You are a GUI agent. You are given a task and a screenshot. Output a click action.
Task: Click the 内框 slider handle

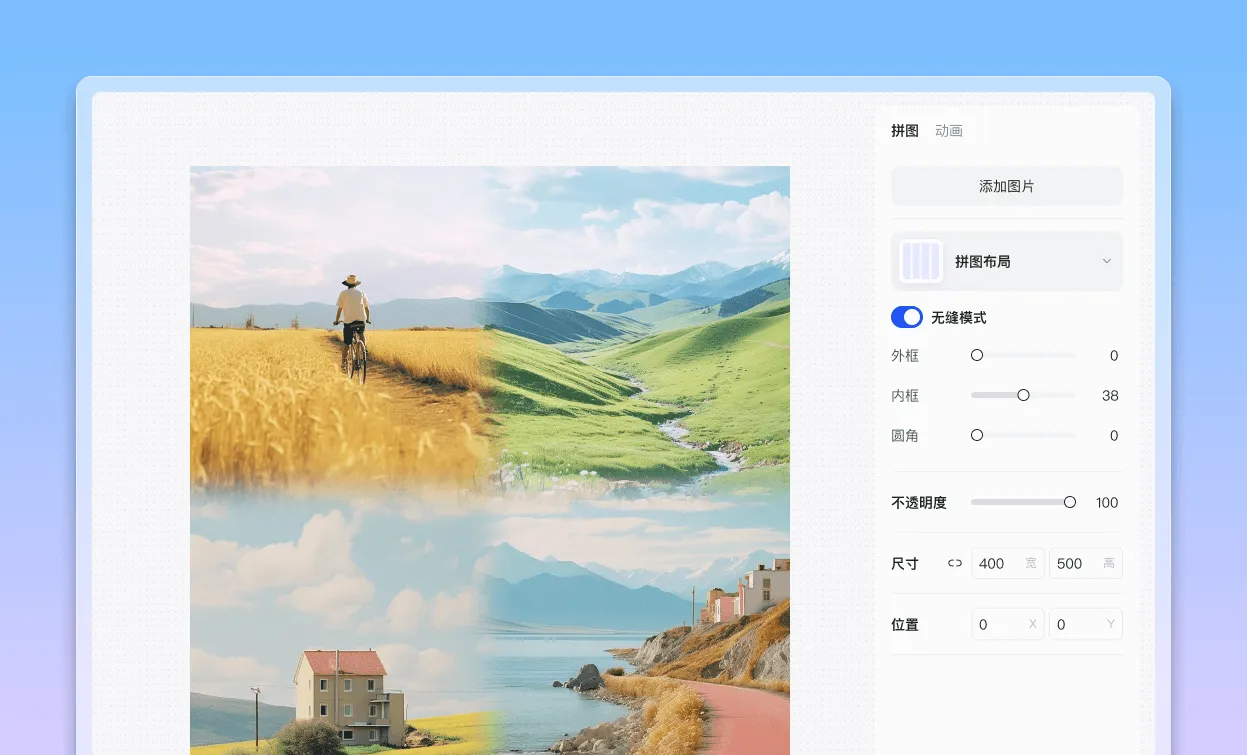(x=1023, y=395)
